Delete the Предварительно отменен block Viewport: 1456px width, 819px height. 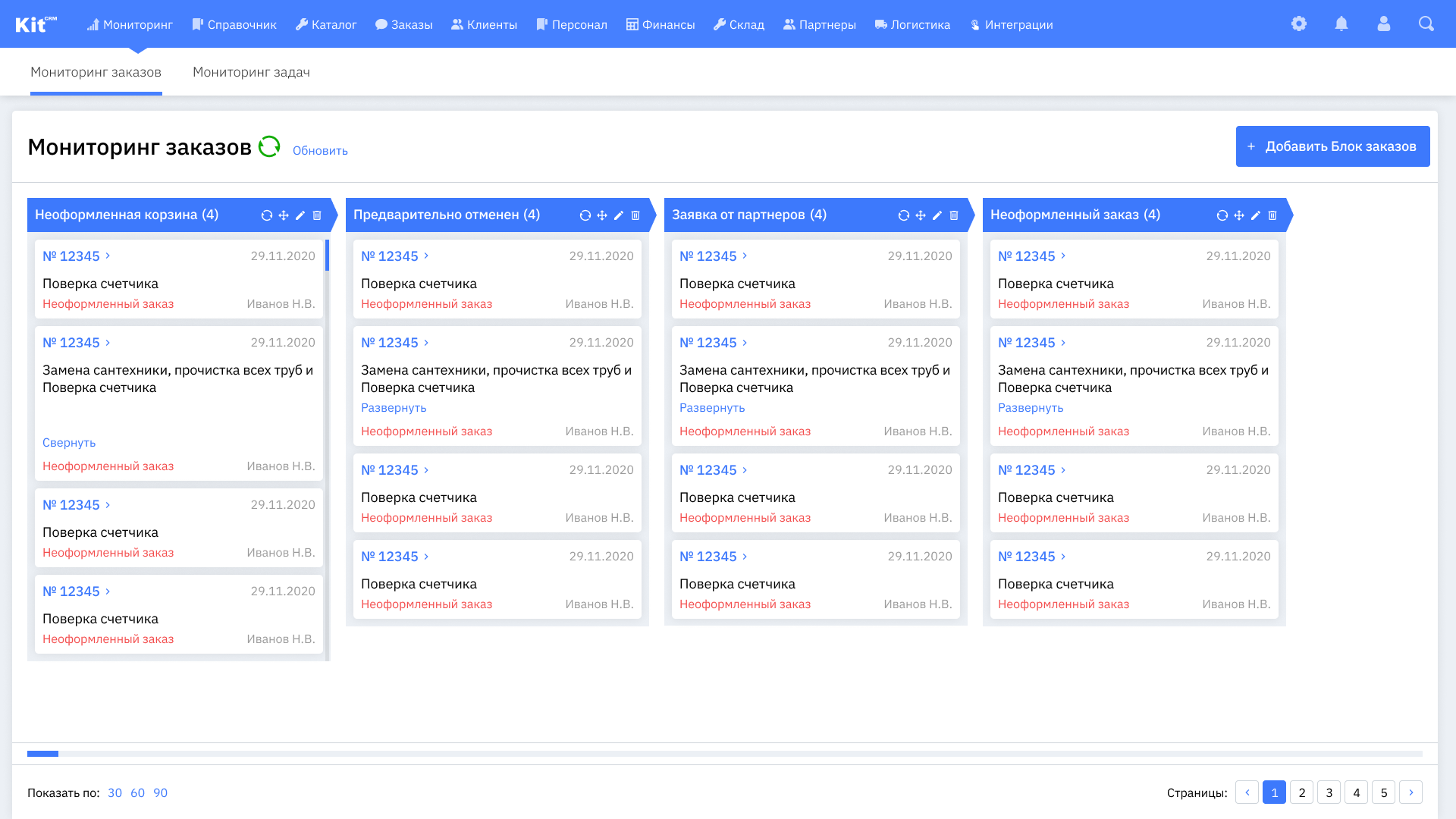pyautogui.click(x=635, y=215)
